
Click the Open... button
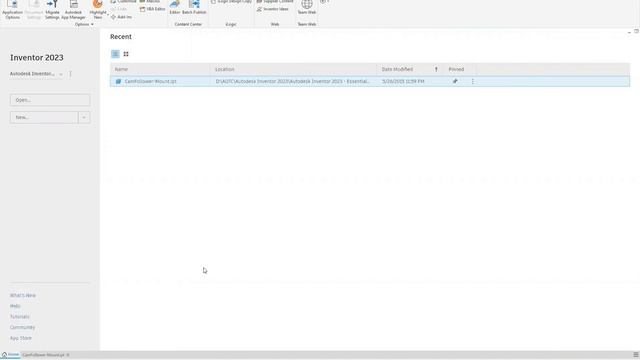[x=50, y=100]
